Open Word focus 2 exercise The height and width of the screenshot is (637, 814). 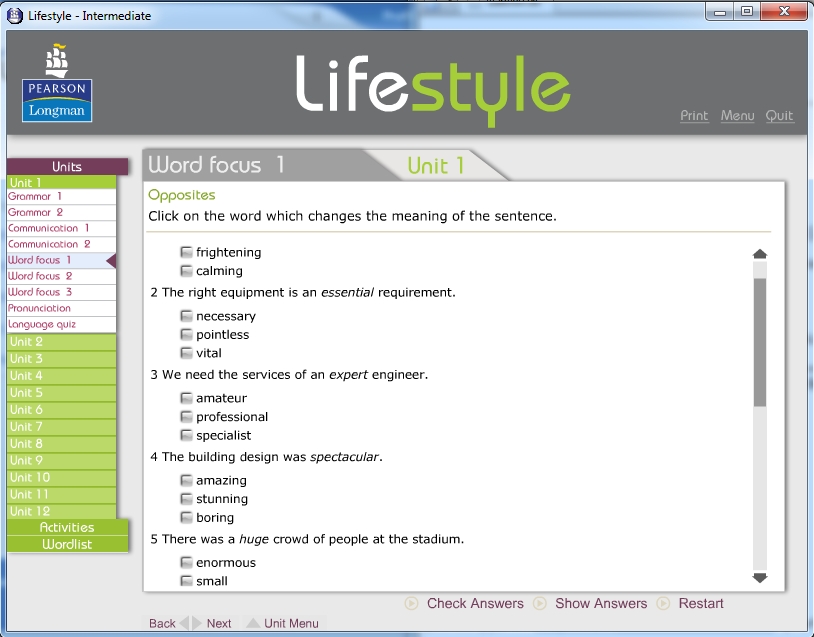tap(61, 276)
